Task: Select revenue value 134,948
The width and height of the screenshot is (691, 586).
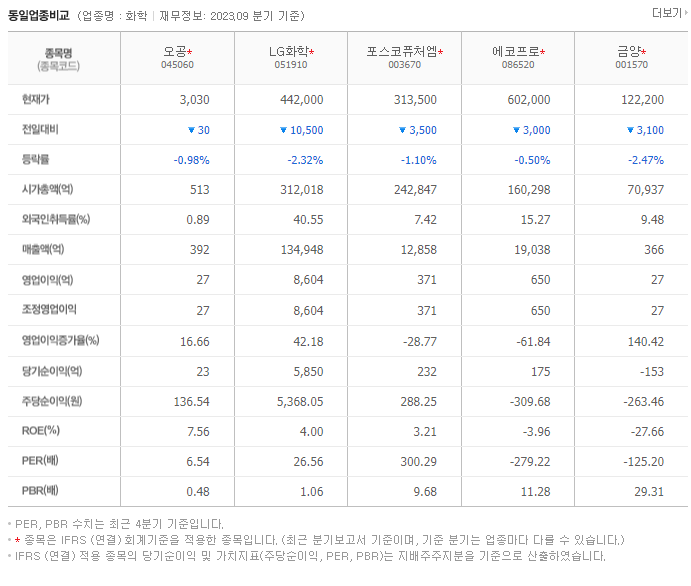Action: tap(302, 249)
